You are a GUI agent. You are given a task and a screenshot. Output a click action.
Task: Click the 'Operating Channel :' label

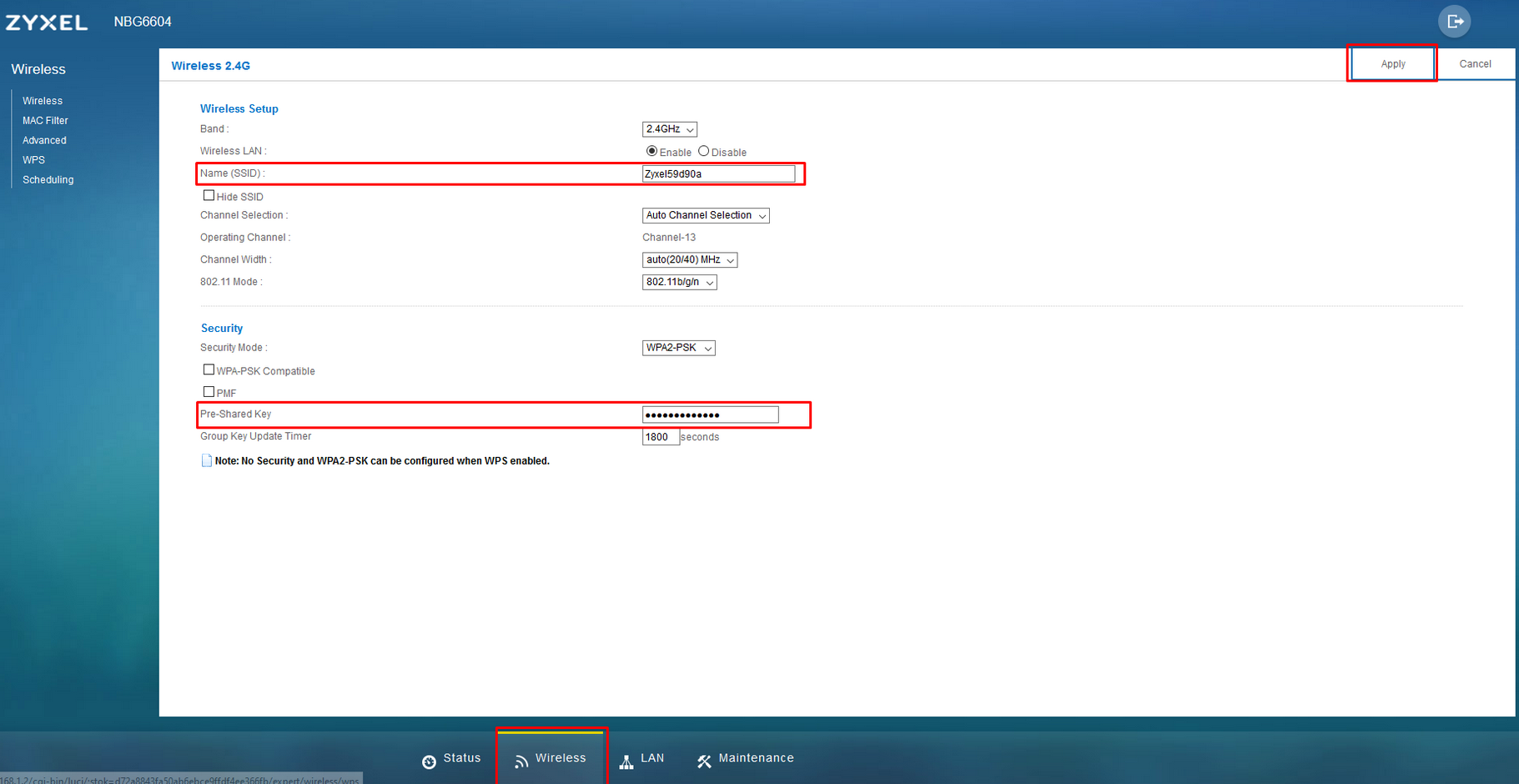(x=245, y=238)
